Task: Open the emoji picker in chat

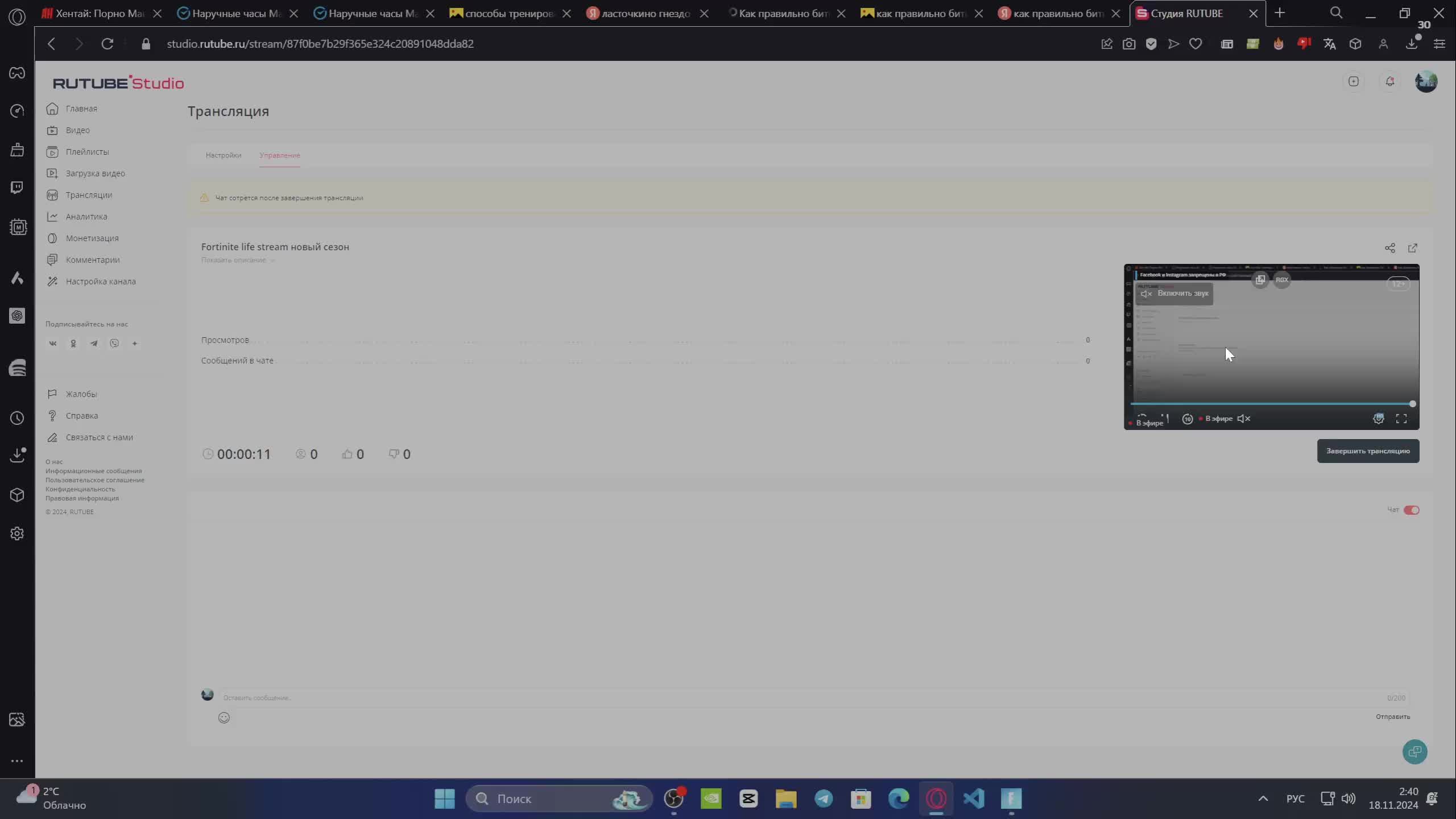Action: [224, 718]
